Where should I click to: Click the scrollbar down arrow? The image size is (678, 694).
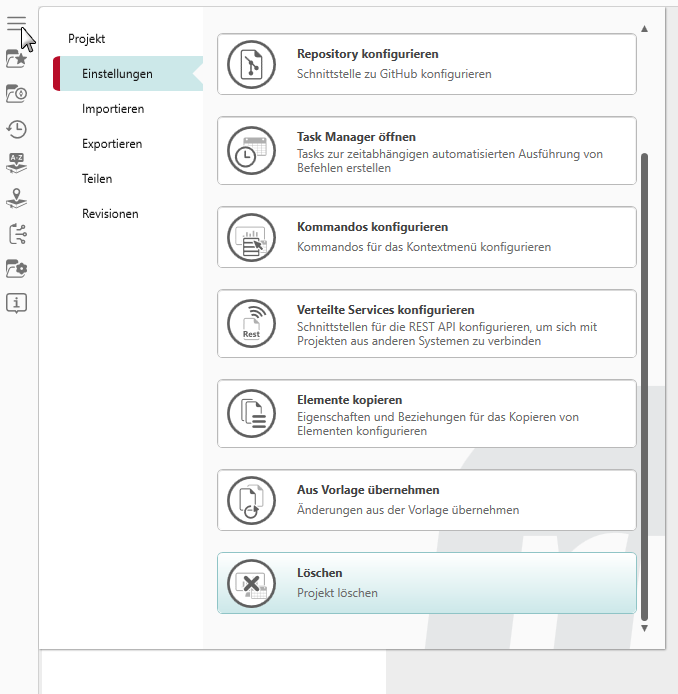point(645,629)
